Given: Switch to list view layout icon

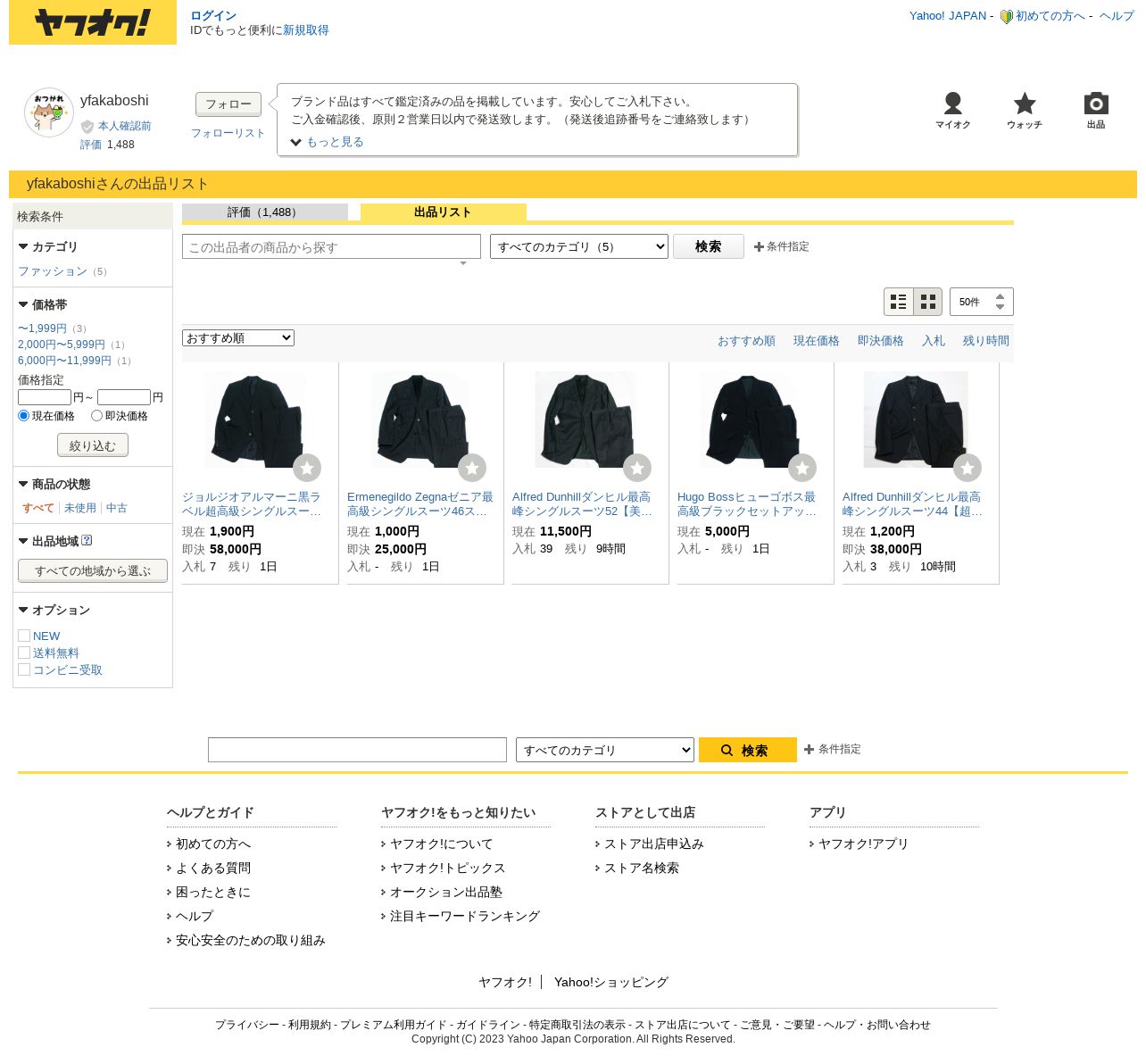Looking at the screenshot, I should [899, 302].
